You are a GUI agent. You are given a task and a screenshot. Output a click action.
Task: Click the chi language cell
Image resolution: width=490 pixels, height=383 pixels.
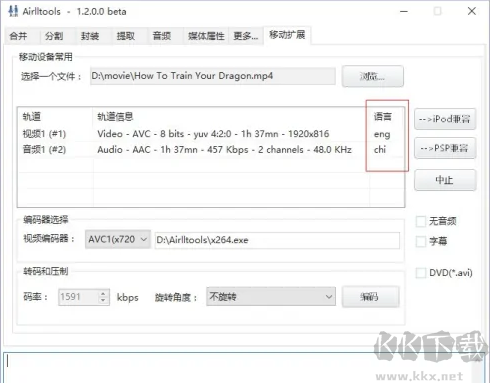pos(380,149)
